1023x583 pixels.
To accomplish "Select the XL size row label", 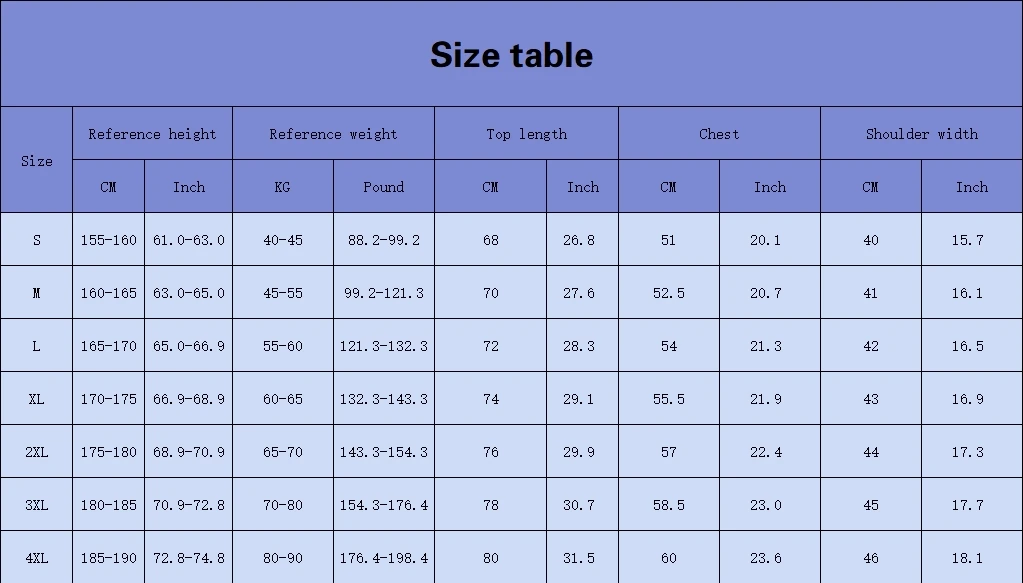I will (x=37, y=399).
